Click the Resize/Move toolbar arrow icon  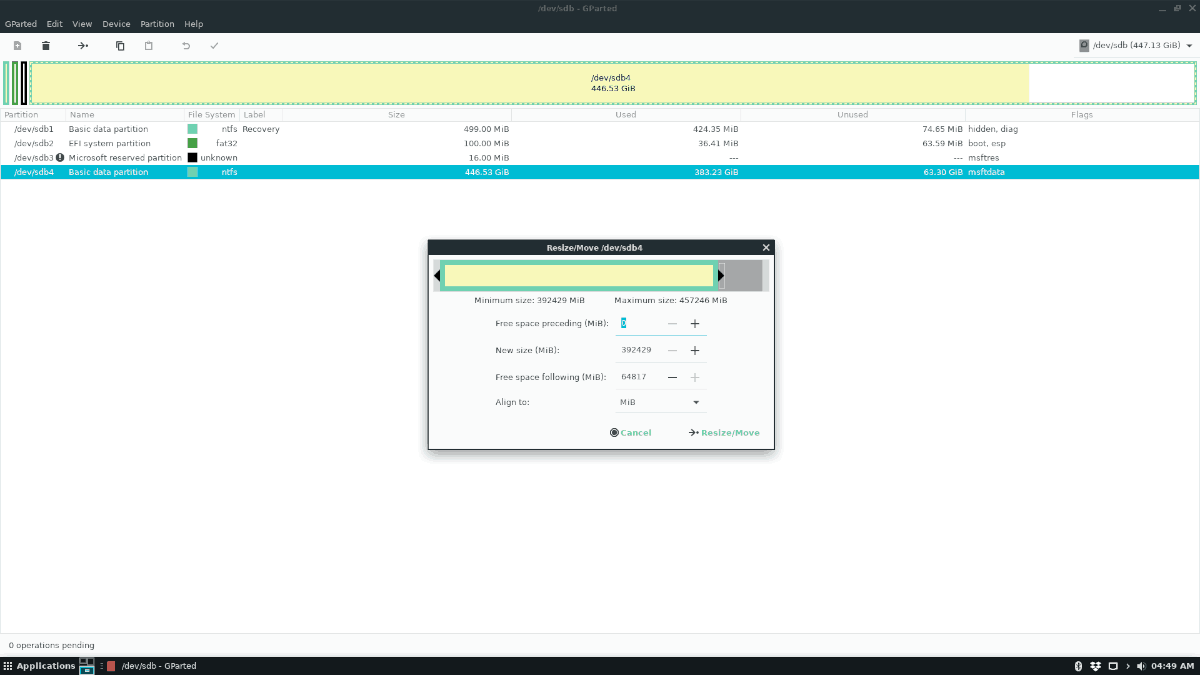coord(84,46)
